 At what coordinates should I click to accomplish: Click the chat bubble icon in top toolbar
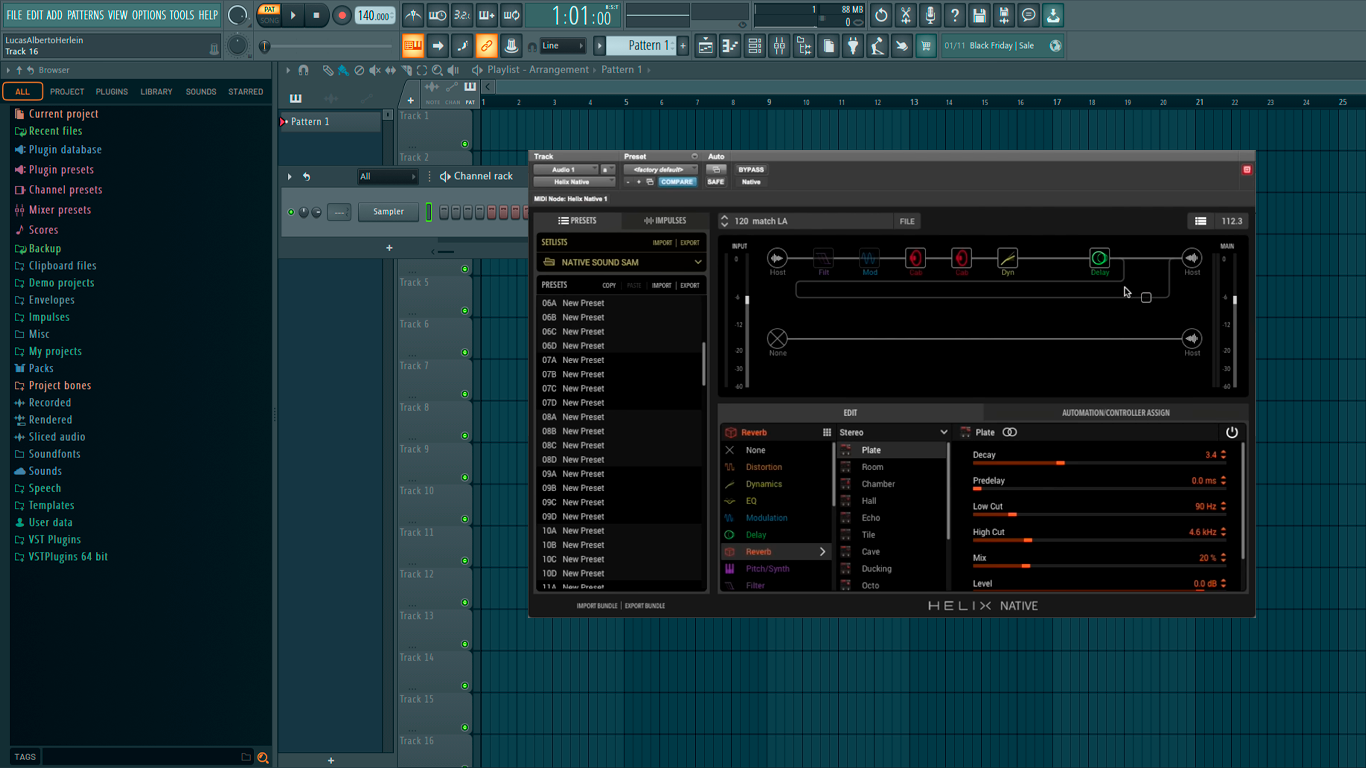pyautogui.click(x=1028, y=16)
